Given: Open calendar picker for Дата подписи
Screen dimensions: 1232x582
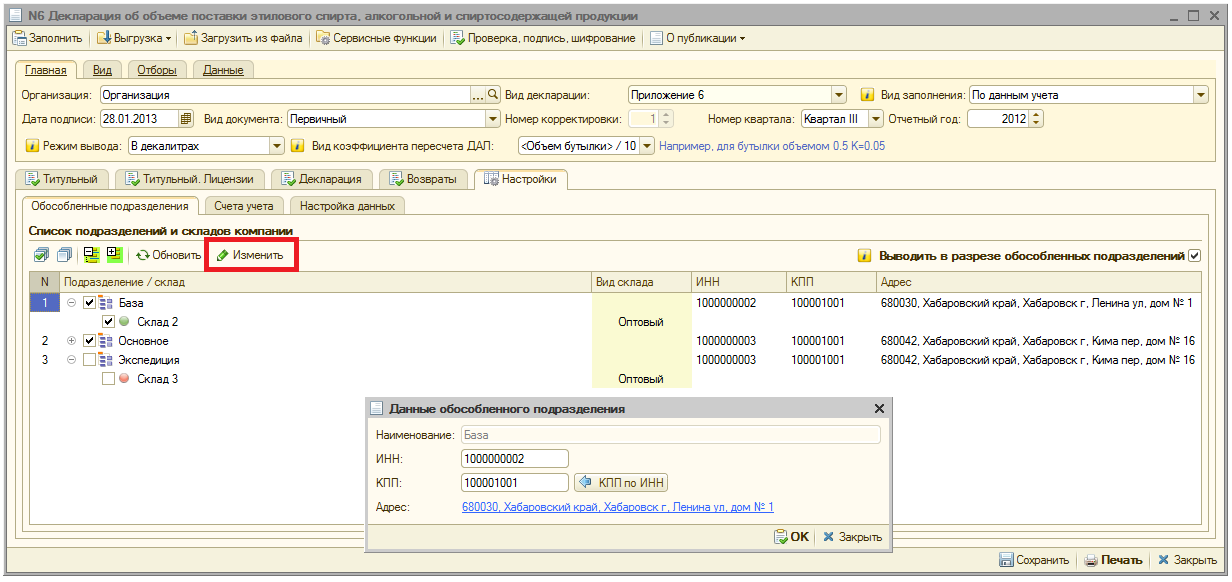Looking at the screenshot, I should 186,119.
